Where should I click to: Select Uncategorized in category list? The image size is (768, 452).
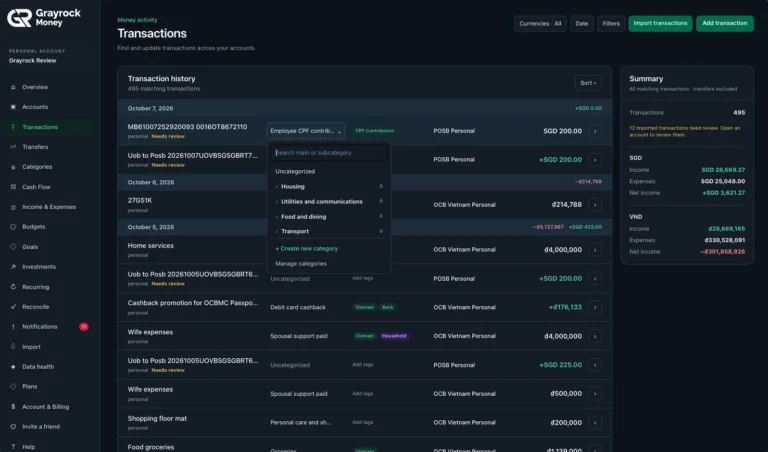pos(295,171)
